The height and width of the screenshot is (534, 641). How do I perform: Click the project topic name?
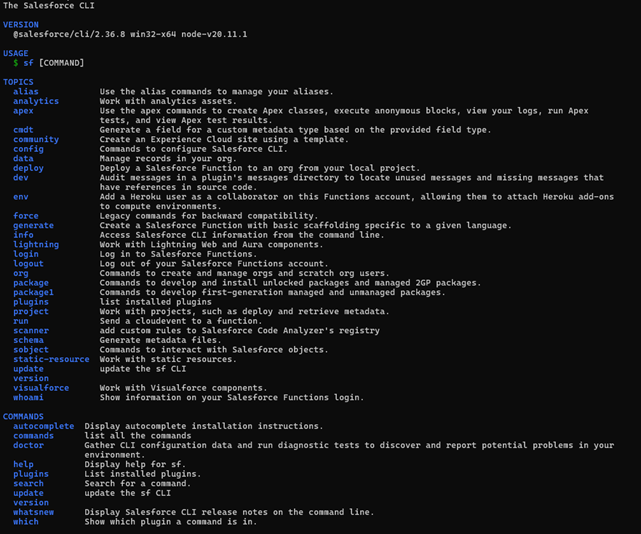click(x=31, y=312)
